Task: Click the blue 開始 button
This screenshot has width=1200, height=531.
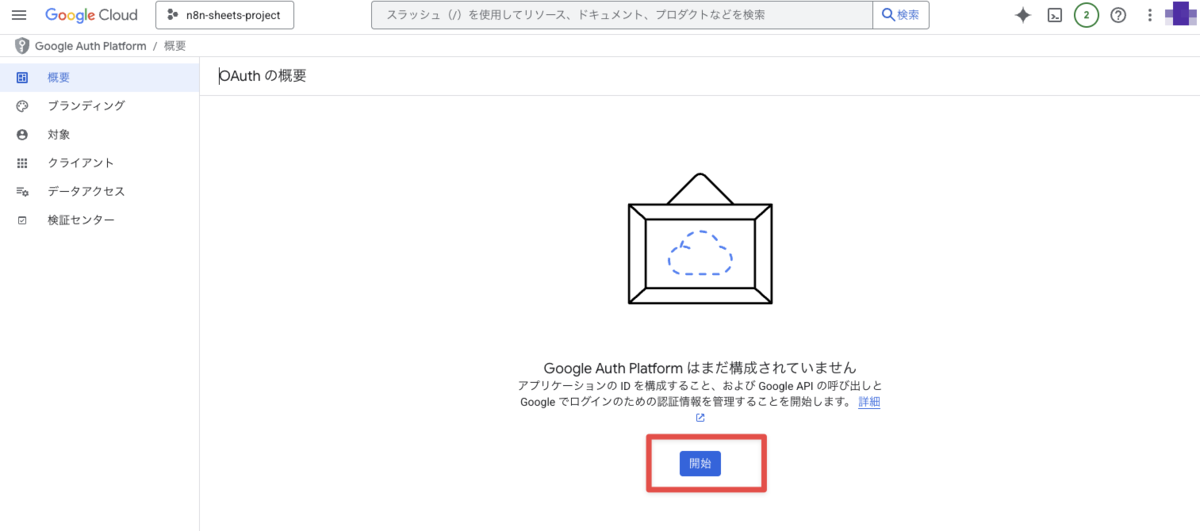Action: [700, 464]
